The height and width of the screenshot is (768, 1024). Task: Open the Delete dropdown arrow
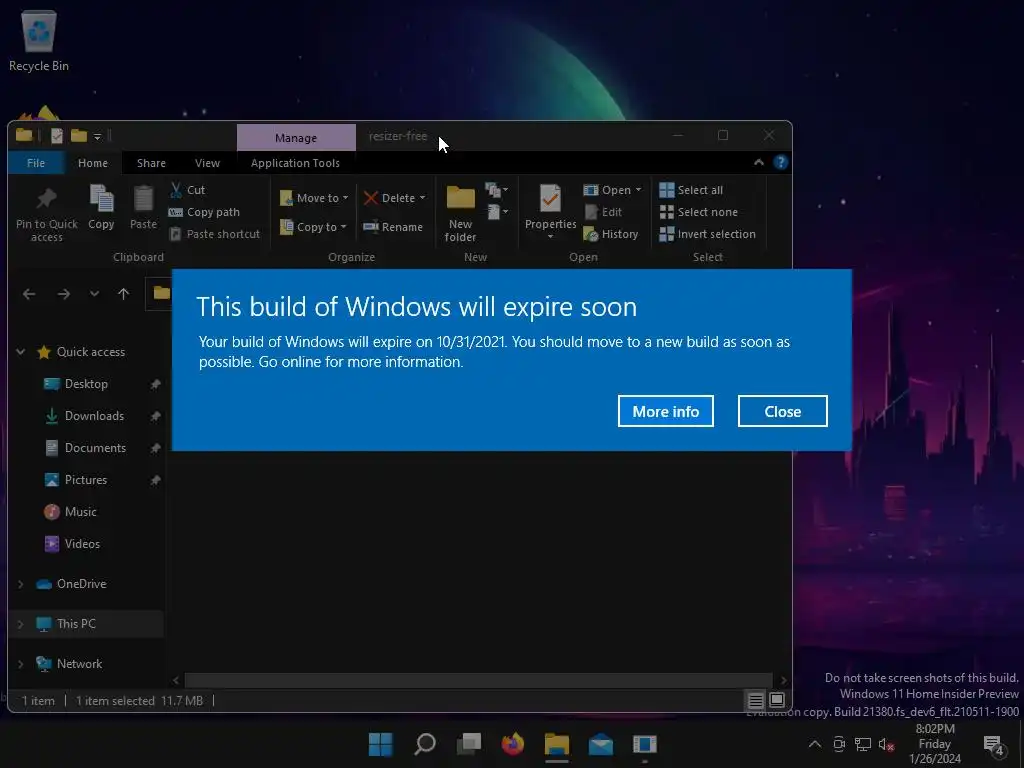[423, 198]
